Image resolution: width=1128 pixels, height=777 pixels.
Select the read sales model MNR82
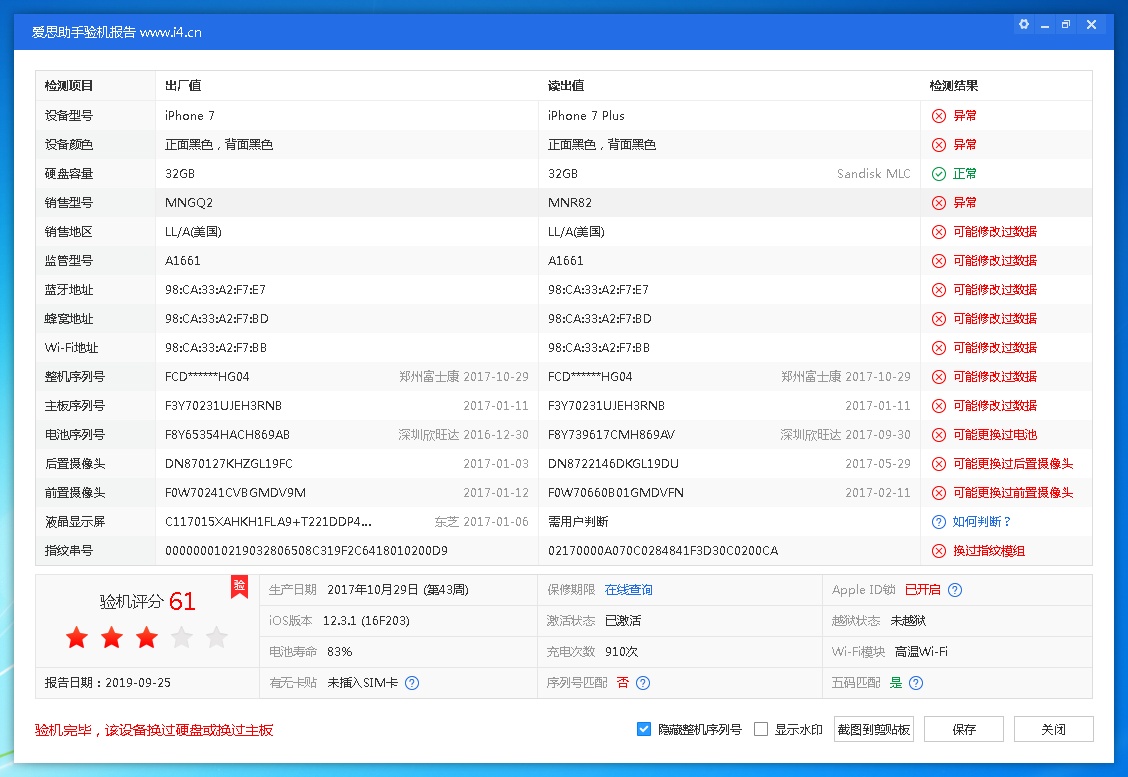[570, 203]
